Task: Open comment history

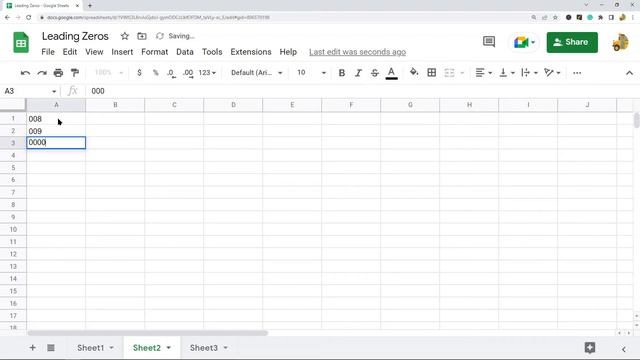Action: (x=489, y=42)
